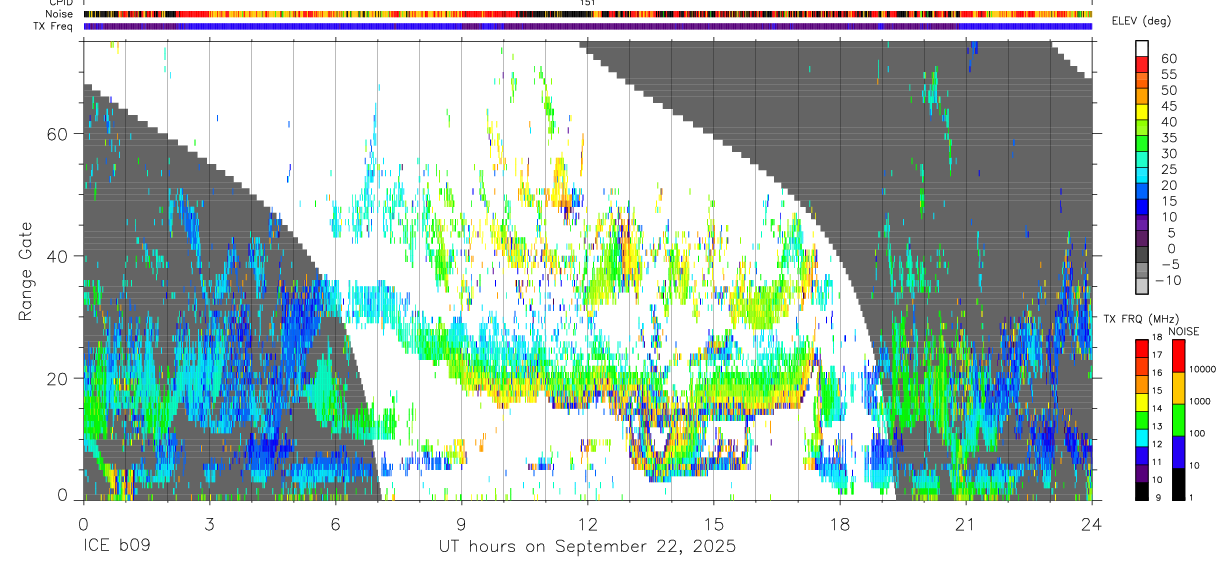Click the cyan segment of TX FRQ colorbar
This screenshot has height=567, width=1228.
1142,438
